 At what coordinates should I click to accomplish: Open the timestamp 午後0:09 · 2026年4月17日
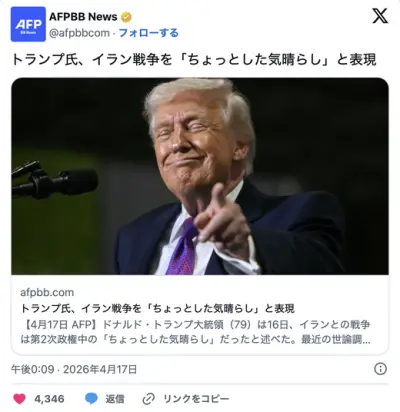click(x=74, y=369)
